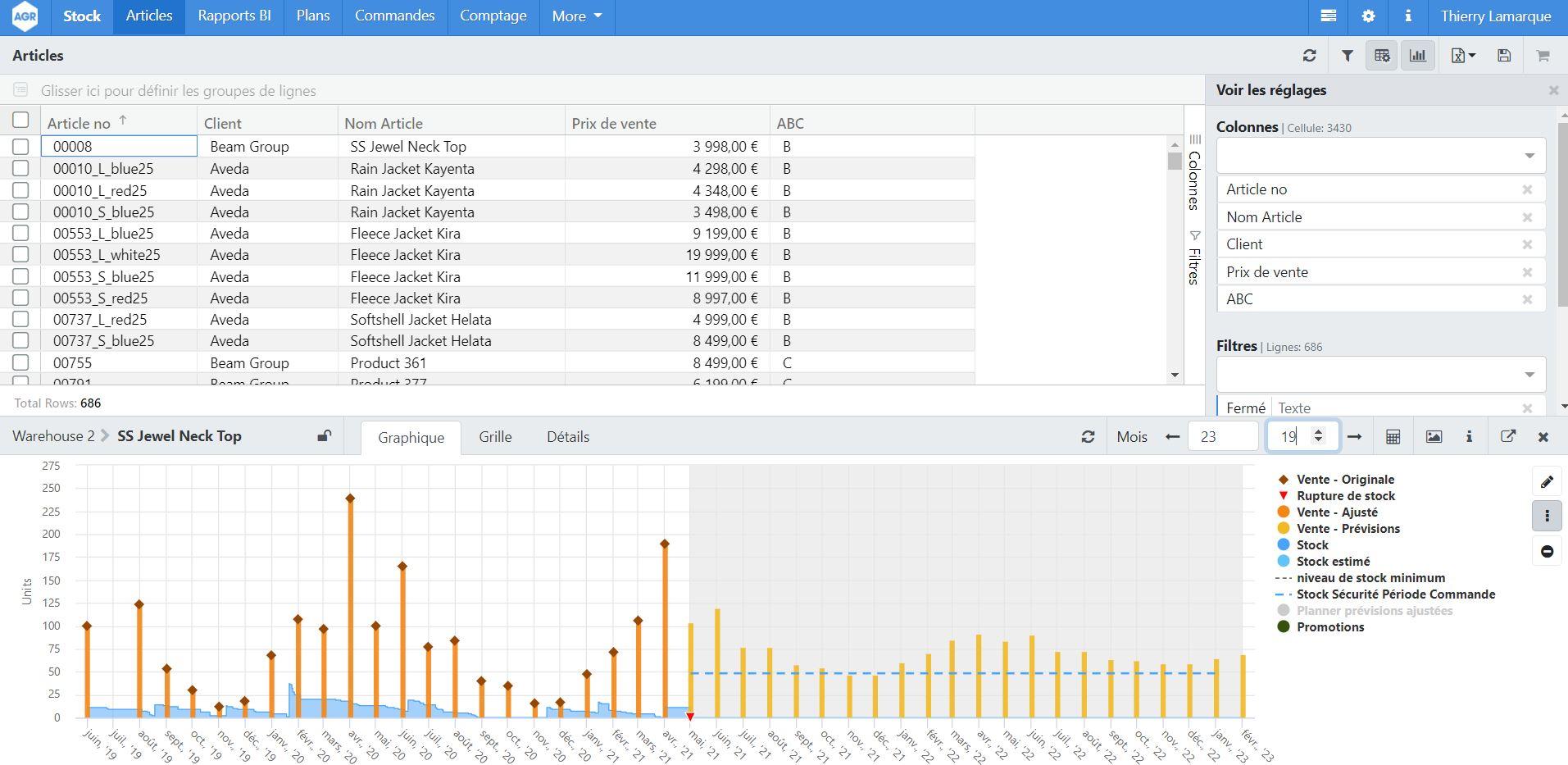The height and width of the screenshot is (765, 1568).
Task: Switch to the Grille tab
Action: coord(495,437)
